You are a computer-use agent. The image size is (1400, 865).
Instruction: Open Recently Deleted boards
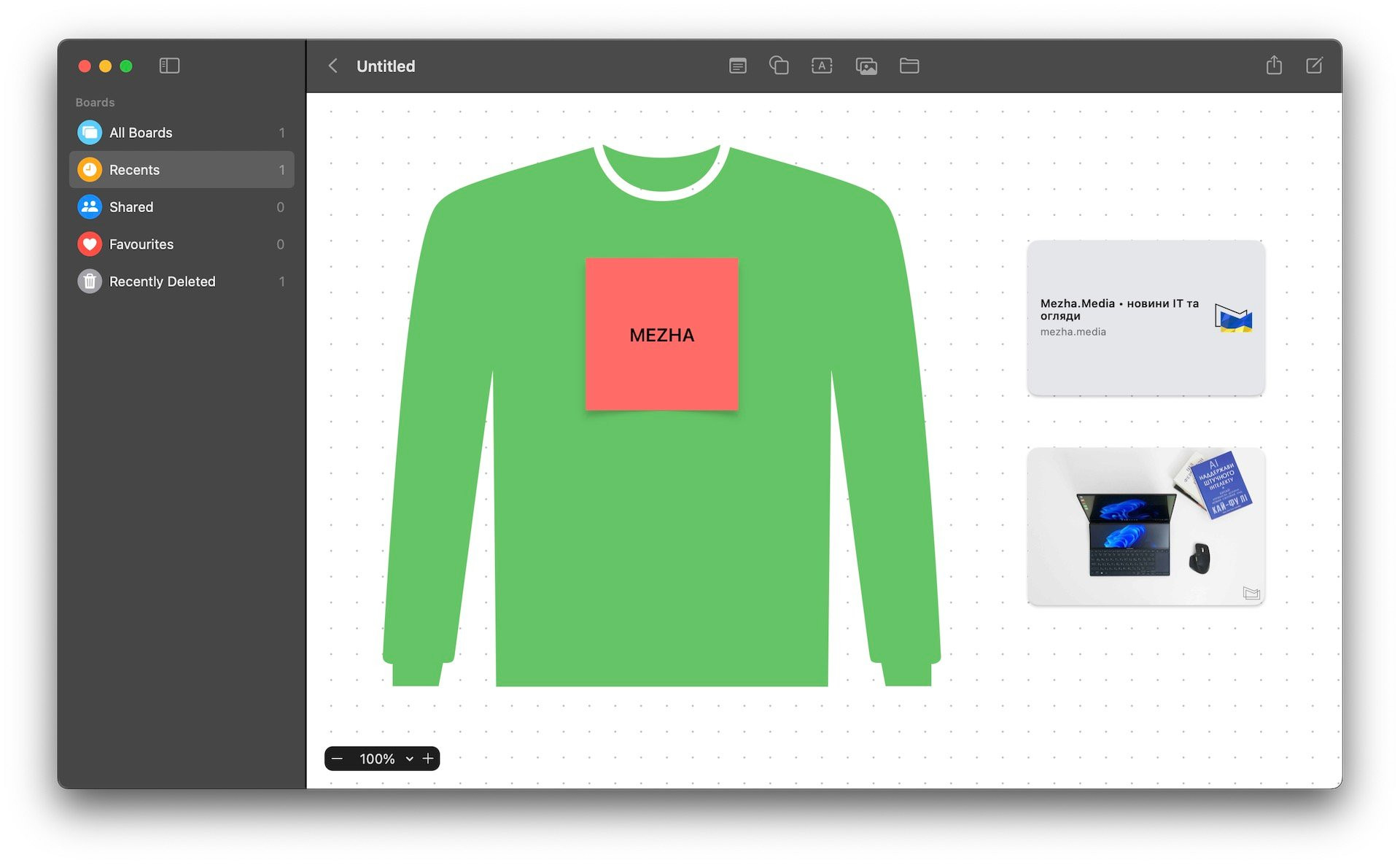182,282
